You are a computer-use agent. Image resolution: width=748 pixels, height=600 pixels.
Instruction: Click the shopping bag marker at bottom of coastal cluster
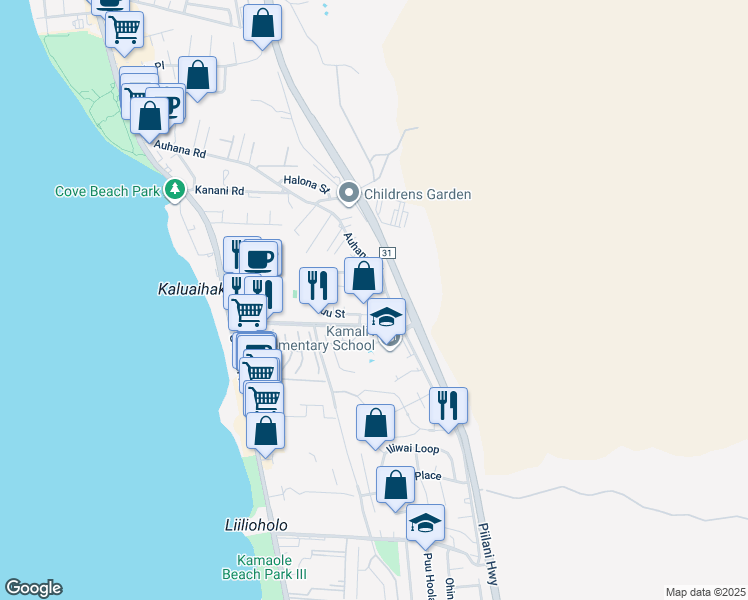coord(266,431)
